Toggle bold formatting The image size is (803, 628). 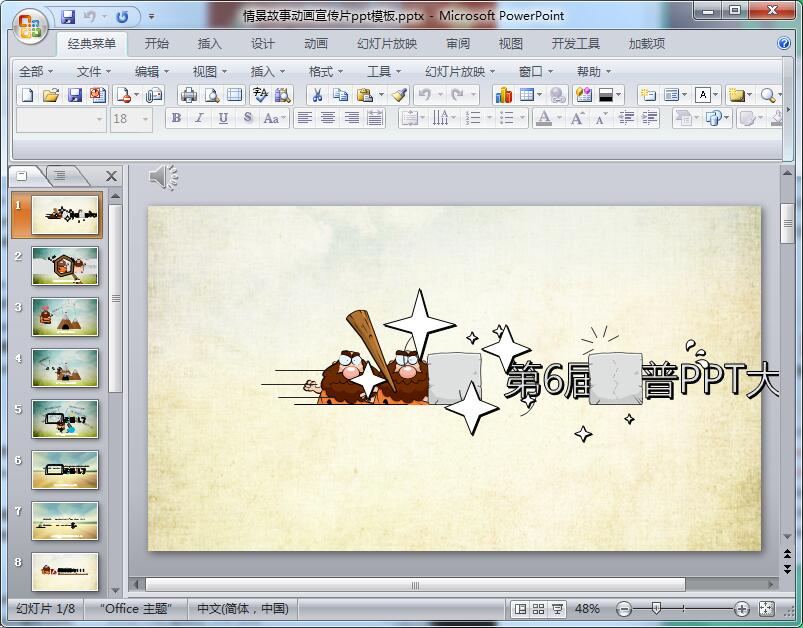[x=176, y=118]
